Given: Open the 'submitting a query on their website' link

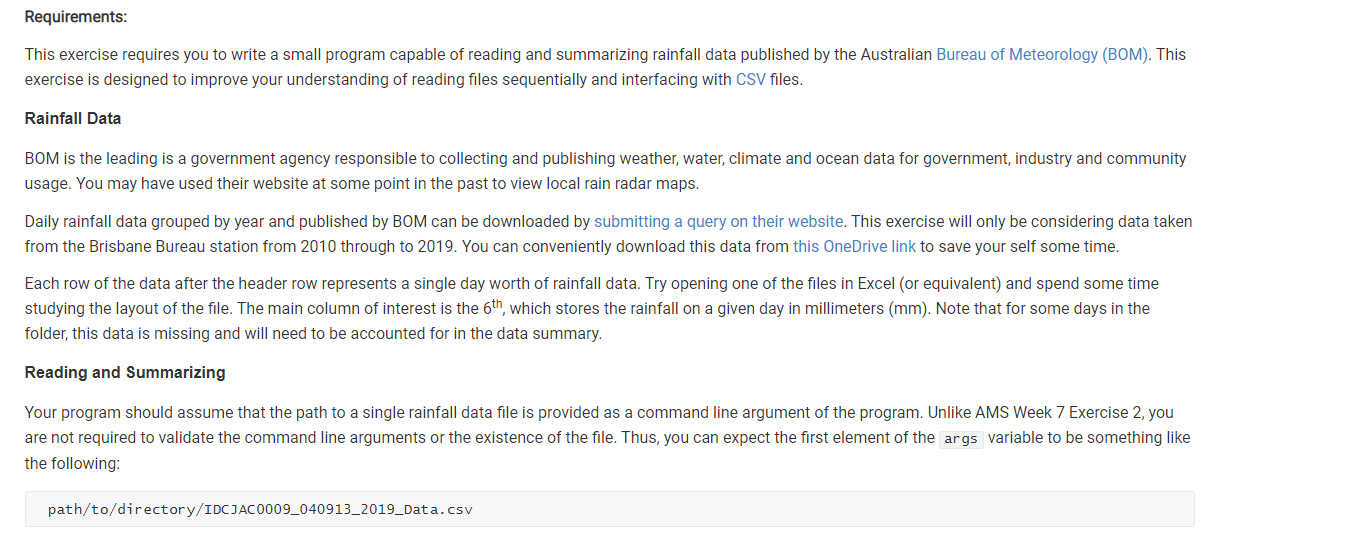Looking at the screenshot, I should coord(719,221).
